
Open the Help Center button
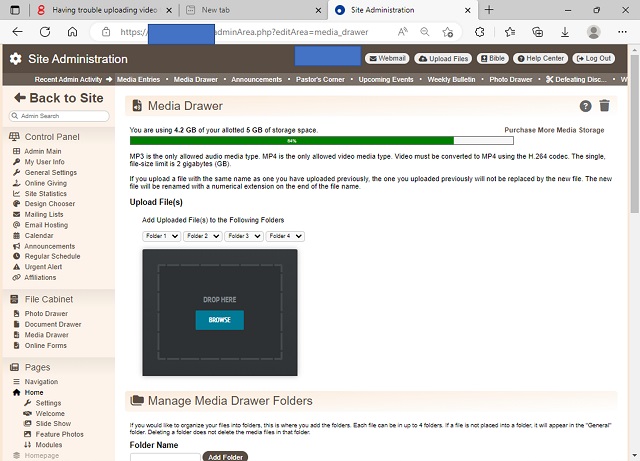[x=540, y=58]
